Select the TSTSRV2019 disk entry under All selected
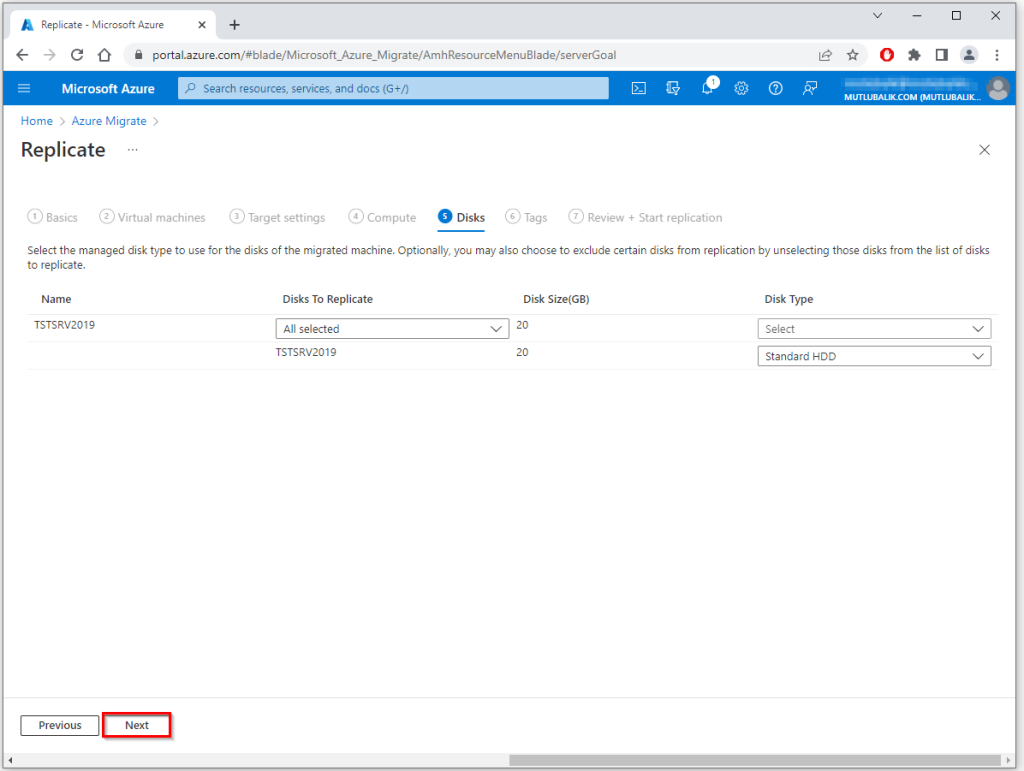Viewport: 1024px width, 771px height. point(306,352)
